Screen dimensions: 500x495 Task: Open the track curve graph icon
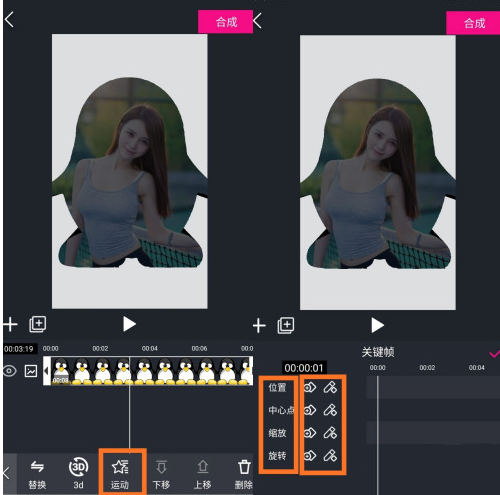[x=31, y=371]
